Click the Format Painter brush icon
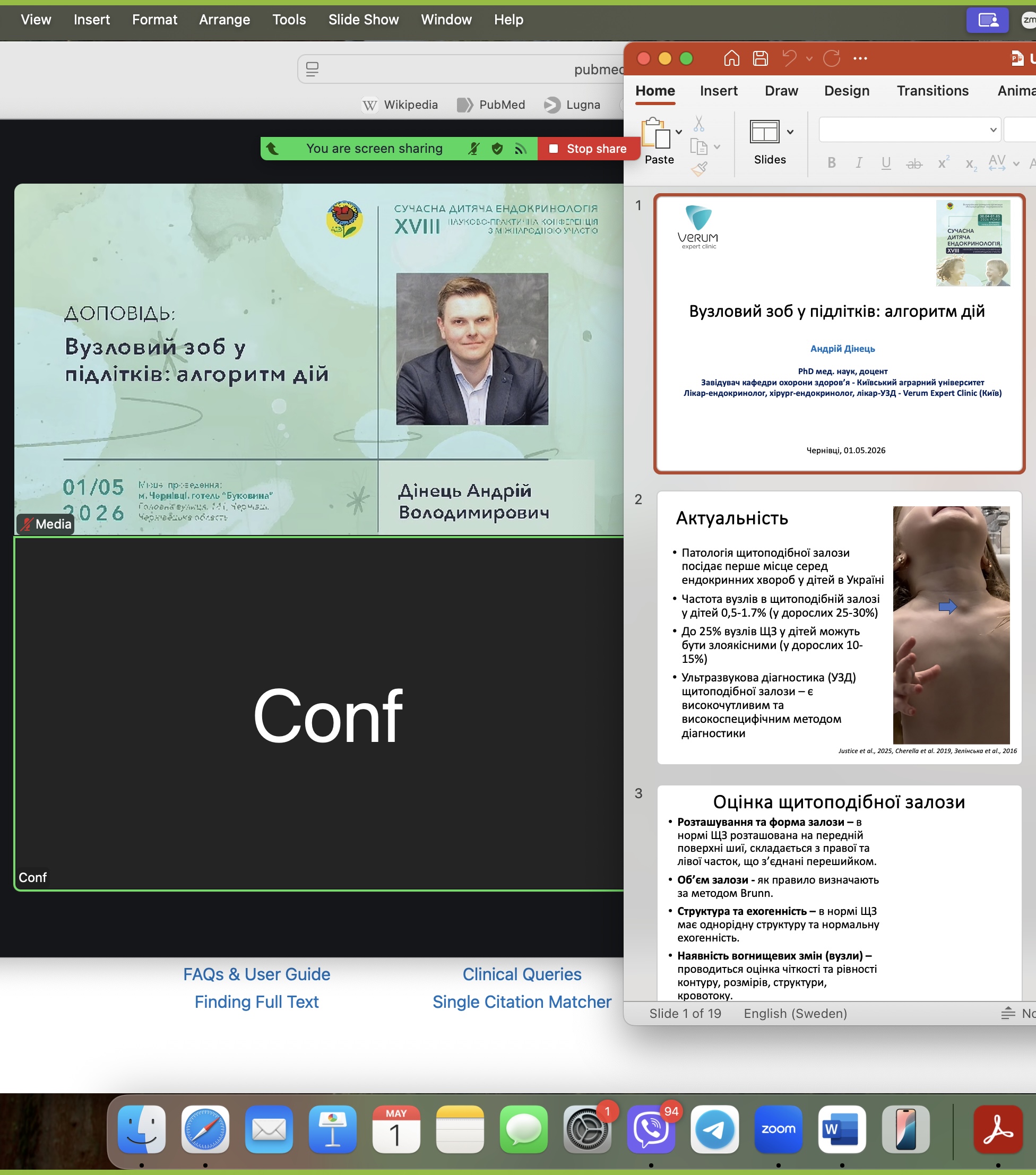 point(699,169)
